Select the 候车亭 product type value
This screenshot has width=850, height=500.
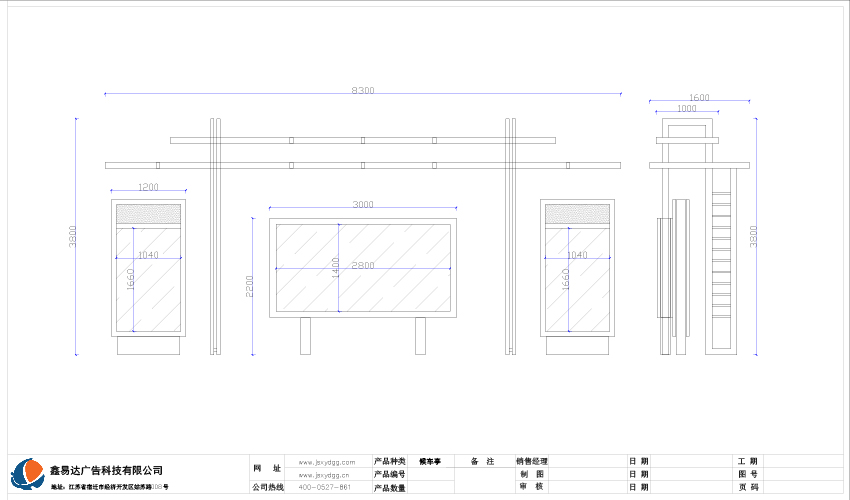pyautogui.click(x=430, y=461)
